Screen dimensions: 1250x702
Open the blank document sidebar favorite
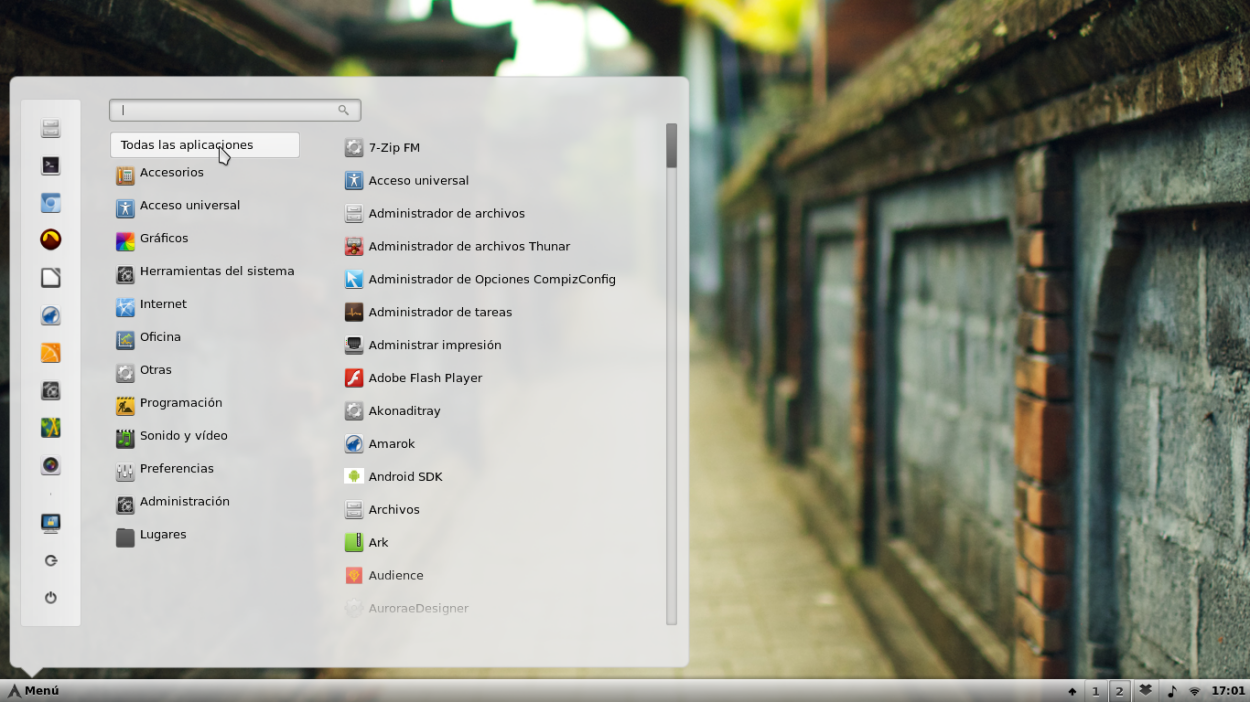(x=50, y=278)
